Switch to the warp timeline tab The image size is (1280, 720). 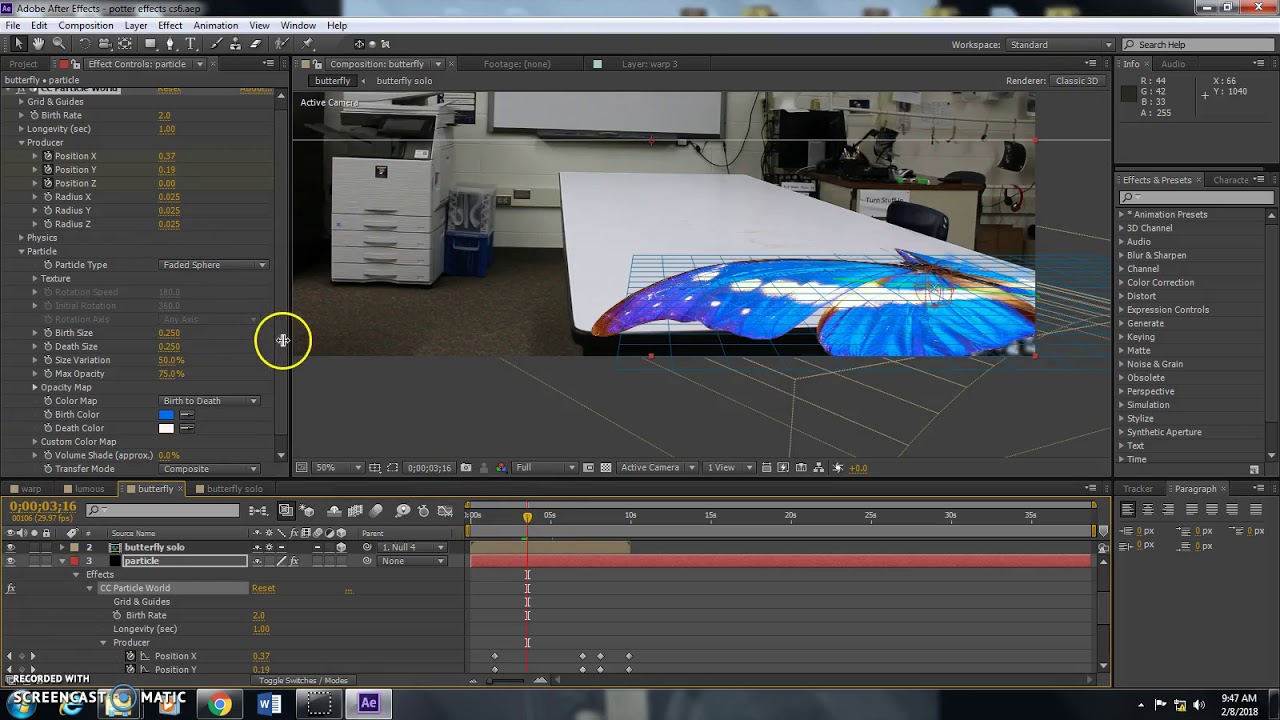pyautogui.click(x=31, y=489)
